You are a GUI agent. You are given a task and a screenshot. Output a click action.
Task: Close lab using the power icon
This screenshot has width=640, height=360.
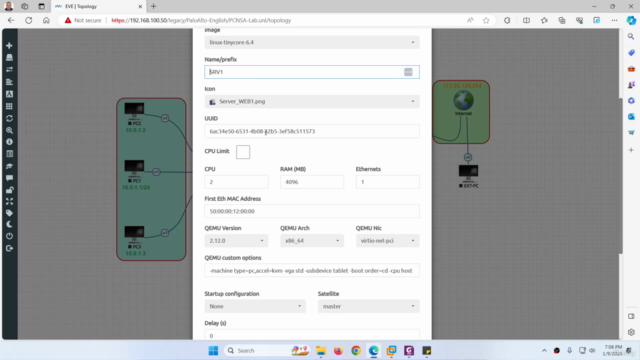(x=9, y=236)
